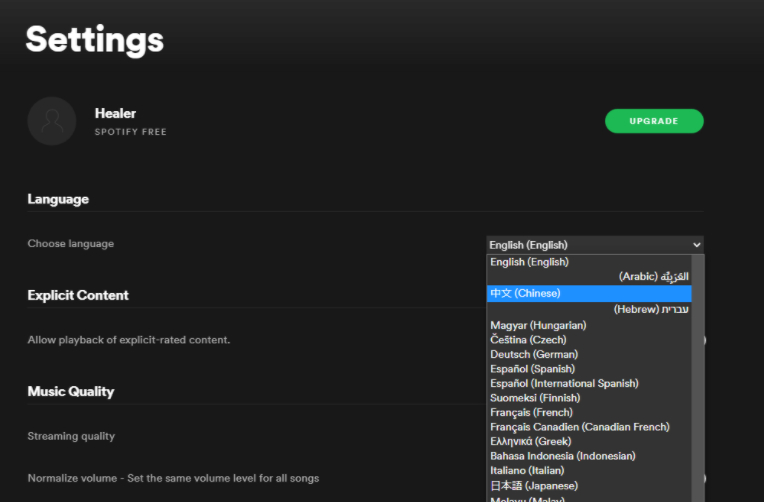Select Français Canadien (Canadian French)

pos(580,427)
